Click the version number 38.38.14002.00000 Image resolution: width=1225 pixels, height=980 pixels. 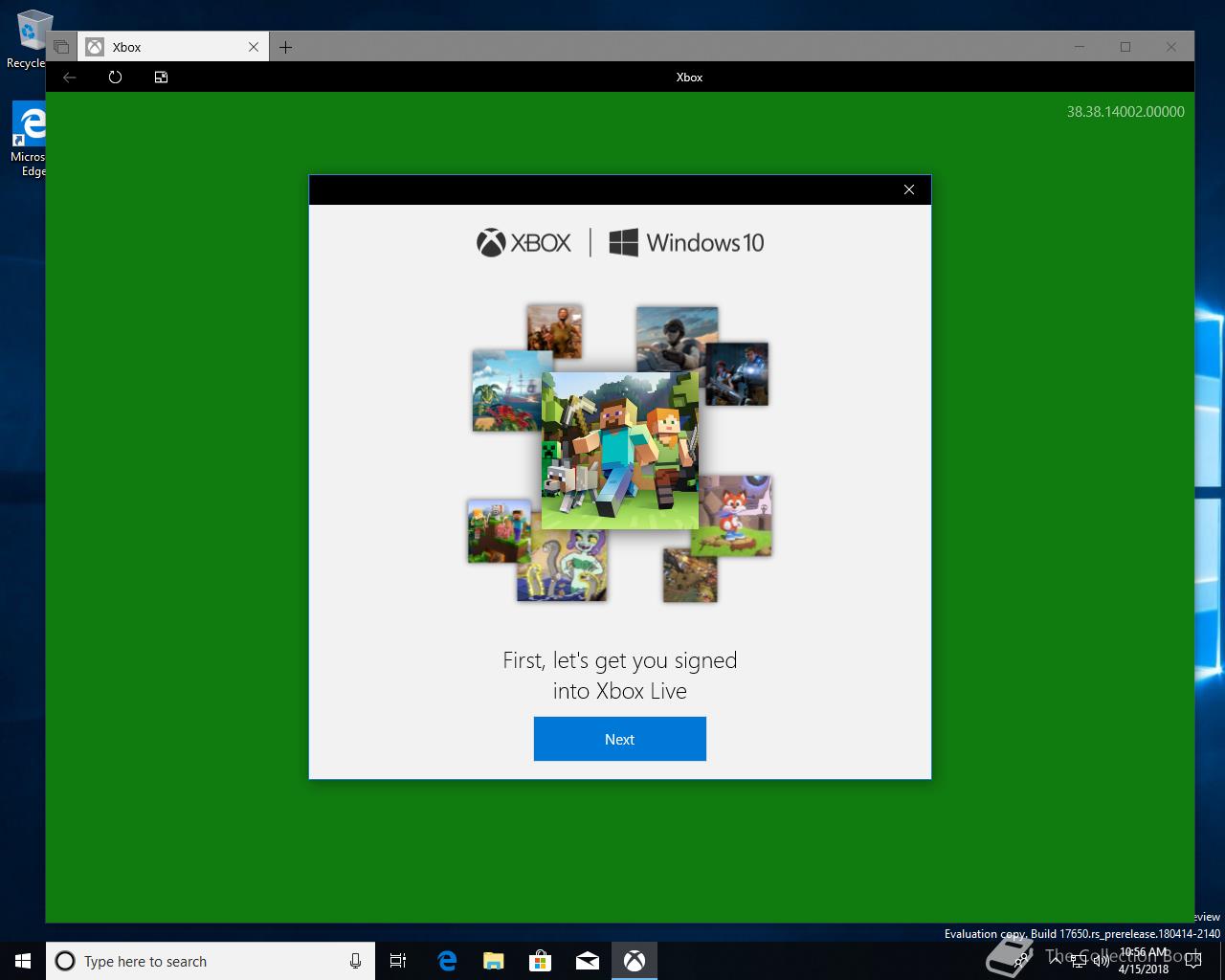point(1125,112)
